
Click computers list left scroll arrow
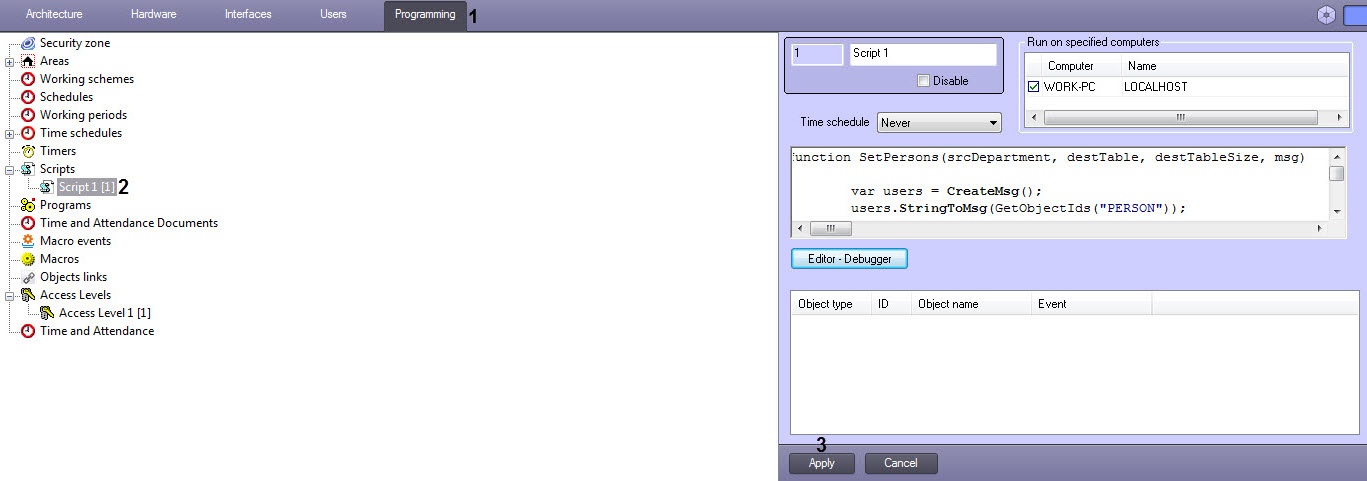click(x=1033, y=118)
